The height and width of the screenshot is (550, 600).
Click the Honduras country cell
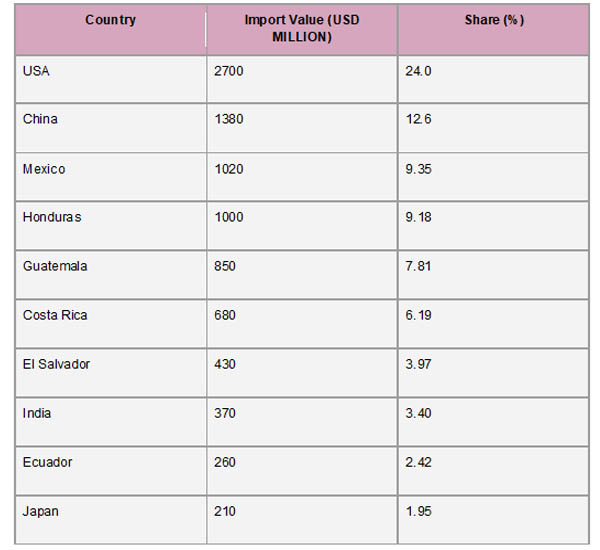tap(111, 226)
